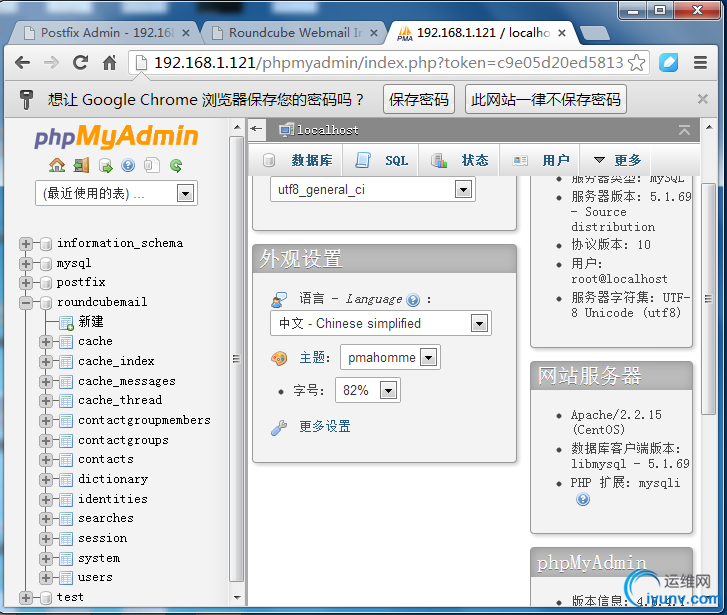Open a new browser tab

595,33
